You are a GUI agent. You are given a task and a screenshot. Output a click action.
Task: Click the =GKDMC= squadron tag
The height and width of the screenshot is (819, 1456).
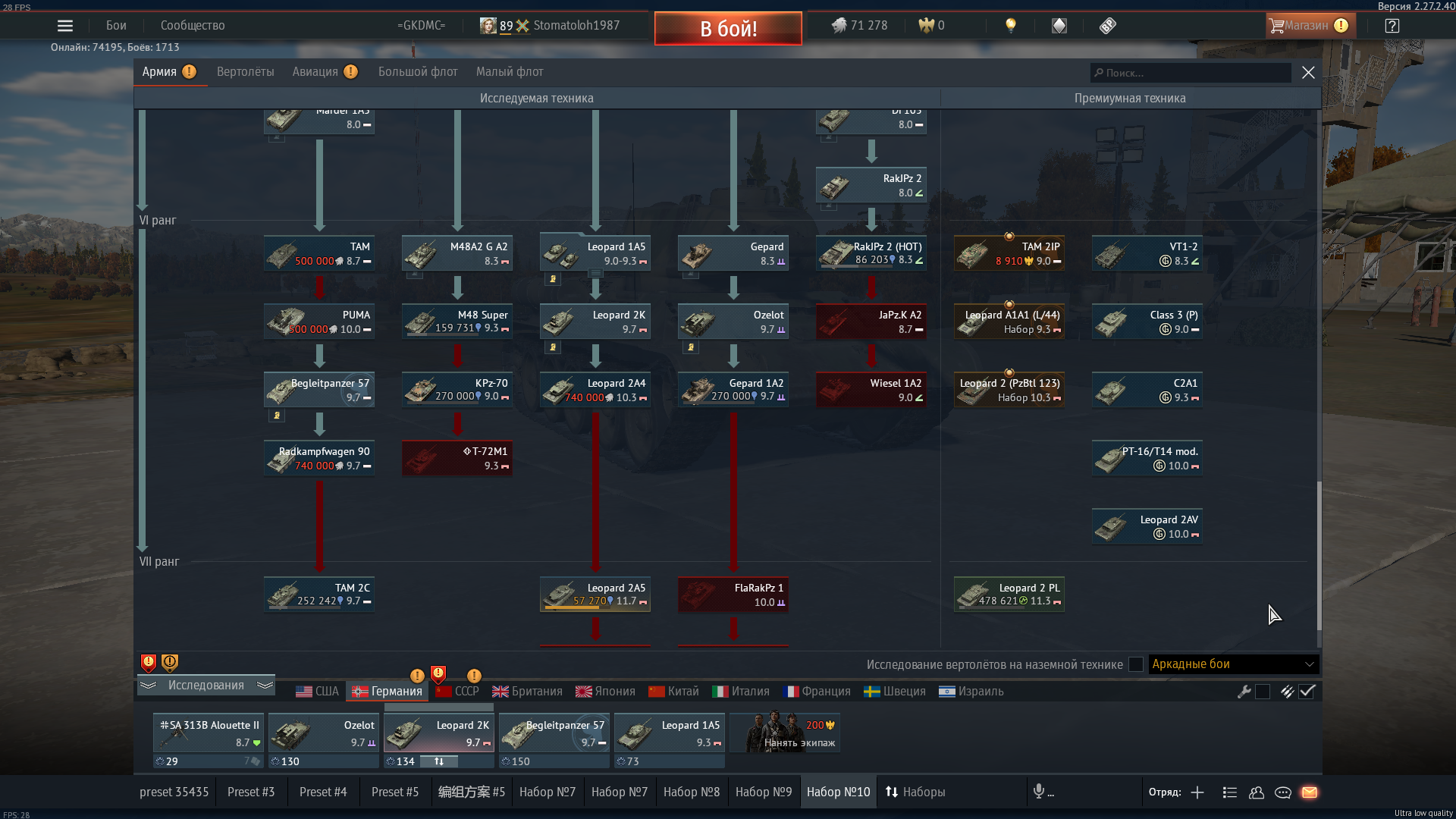pyautogui.click(x=421, y=26)
